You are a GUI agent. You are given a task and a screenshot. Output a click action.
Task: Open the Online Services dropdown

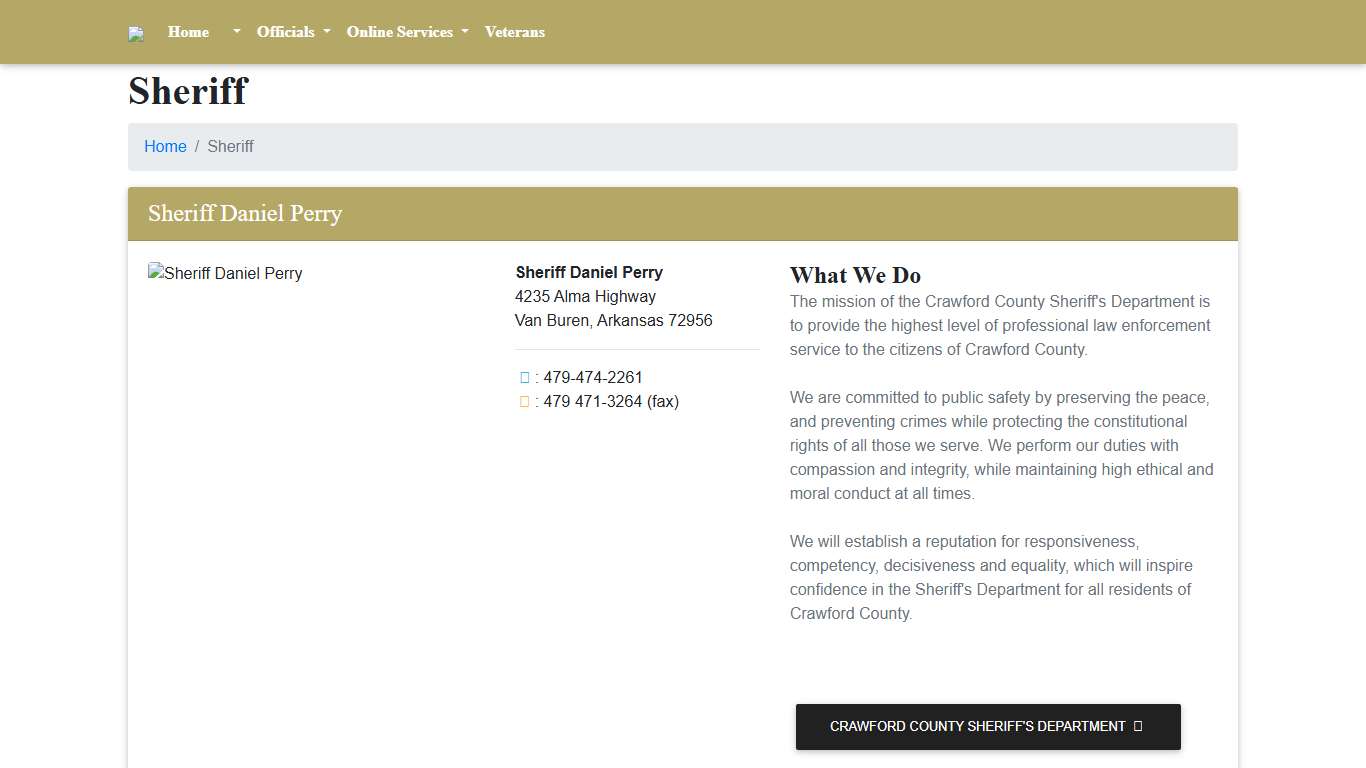[x=407, y=32]
